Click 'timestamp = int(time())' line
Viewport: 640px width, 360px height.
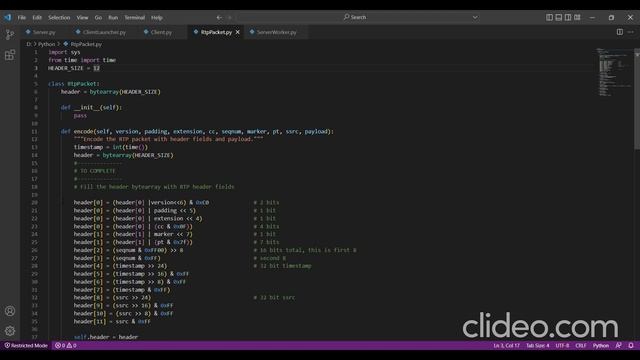111,147
